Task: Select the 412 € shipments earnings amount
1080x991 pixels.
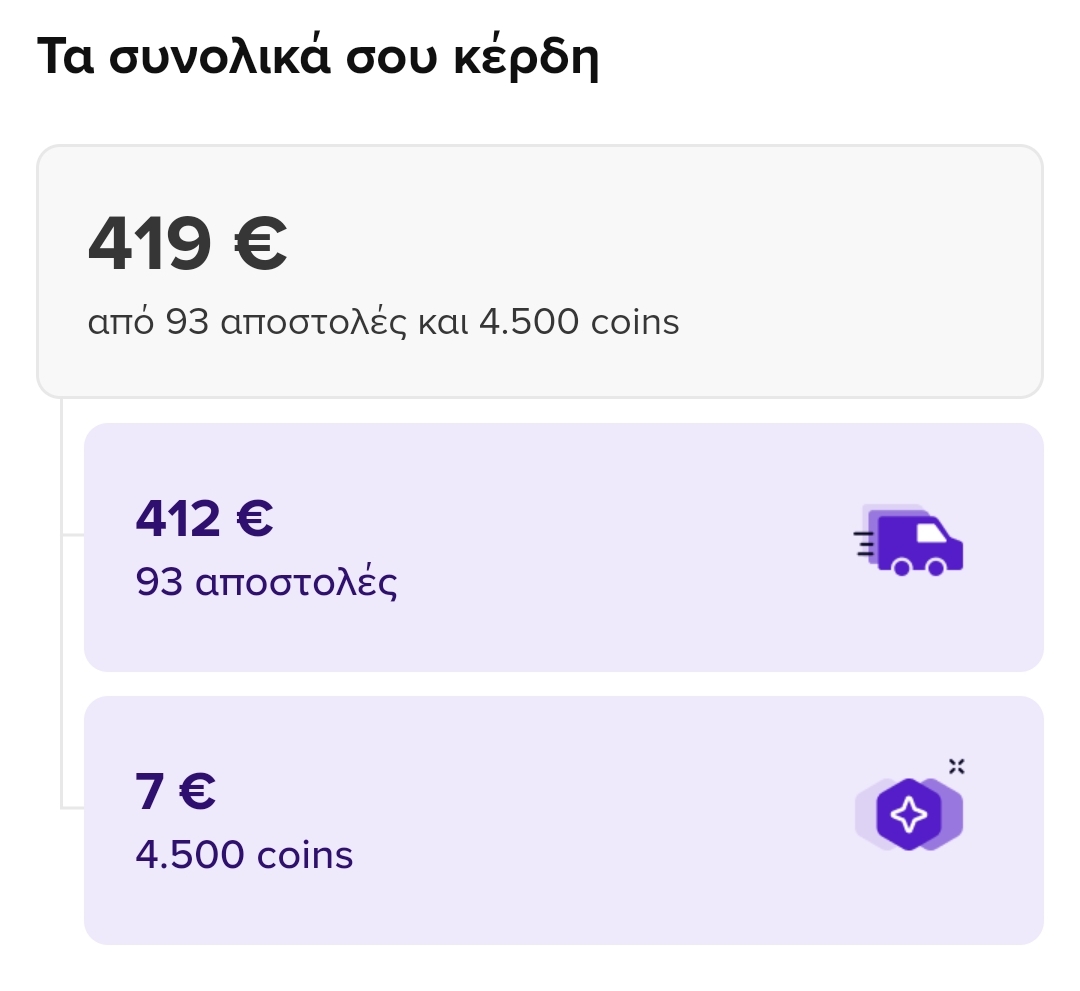Action: pyautogui.click(x=205, y=518)
